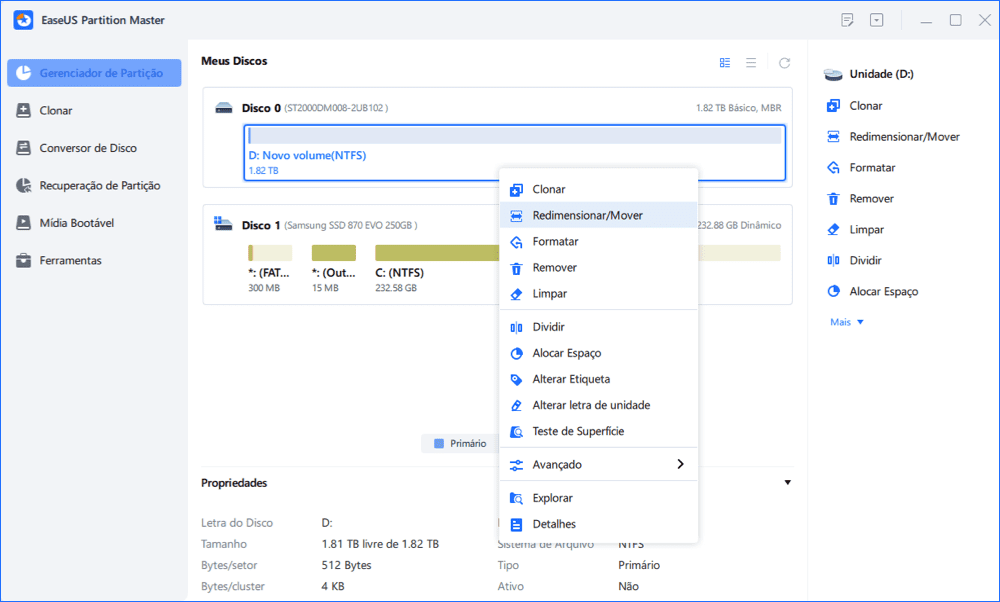Open the title bar dropdown menu icon
This screenshot has width=1000, height=602.
[877, 20]
